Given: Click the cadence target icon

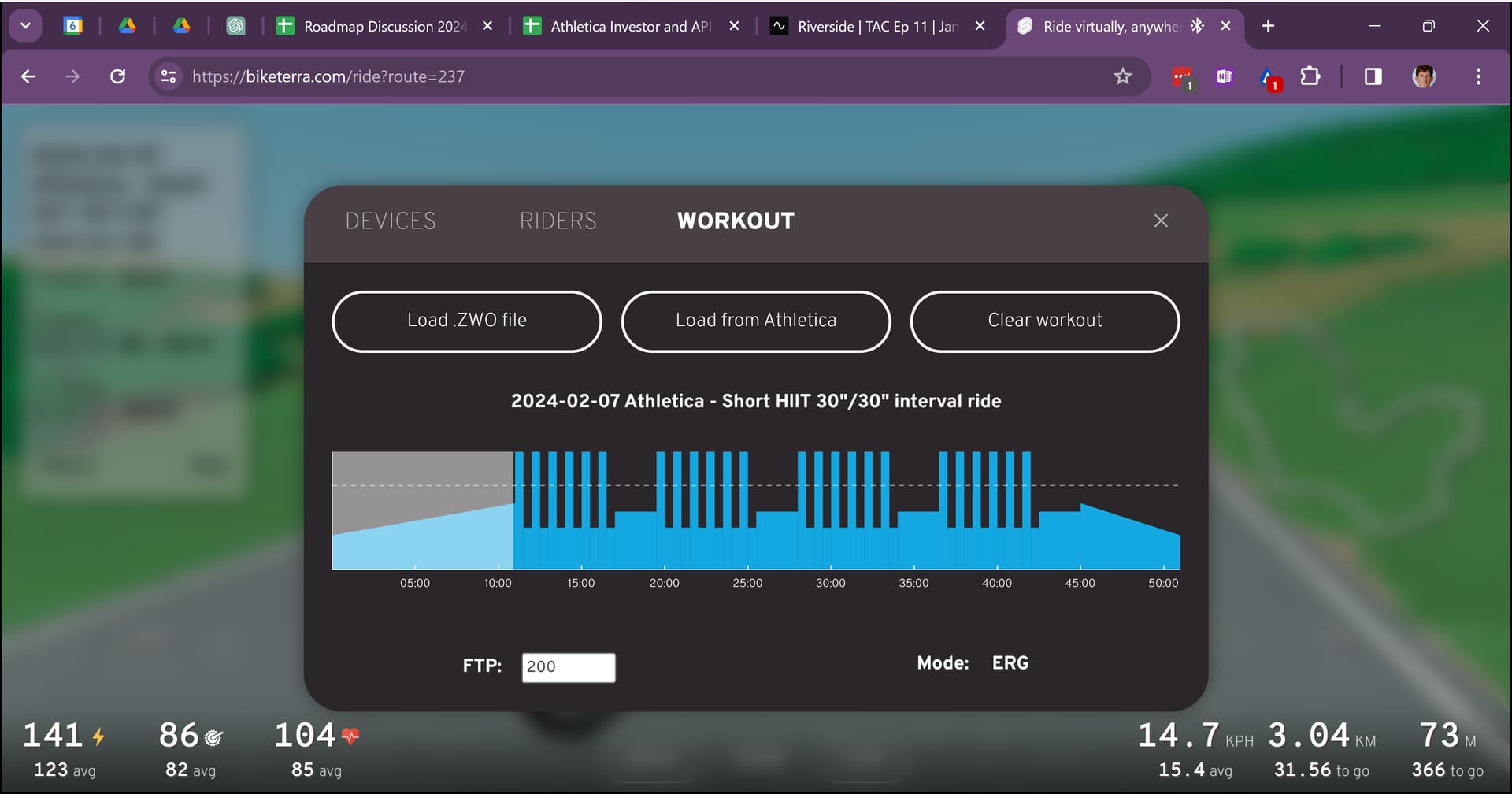Looking at the screenshot, I should pos(213,737).
